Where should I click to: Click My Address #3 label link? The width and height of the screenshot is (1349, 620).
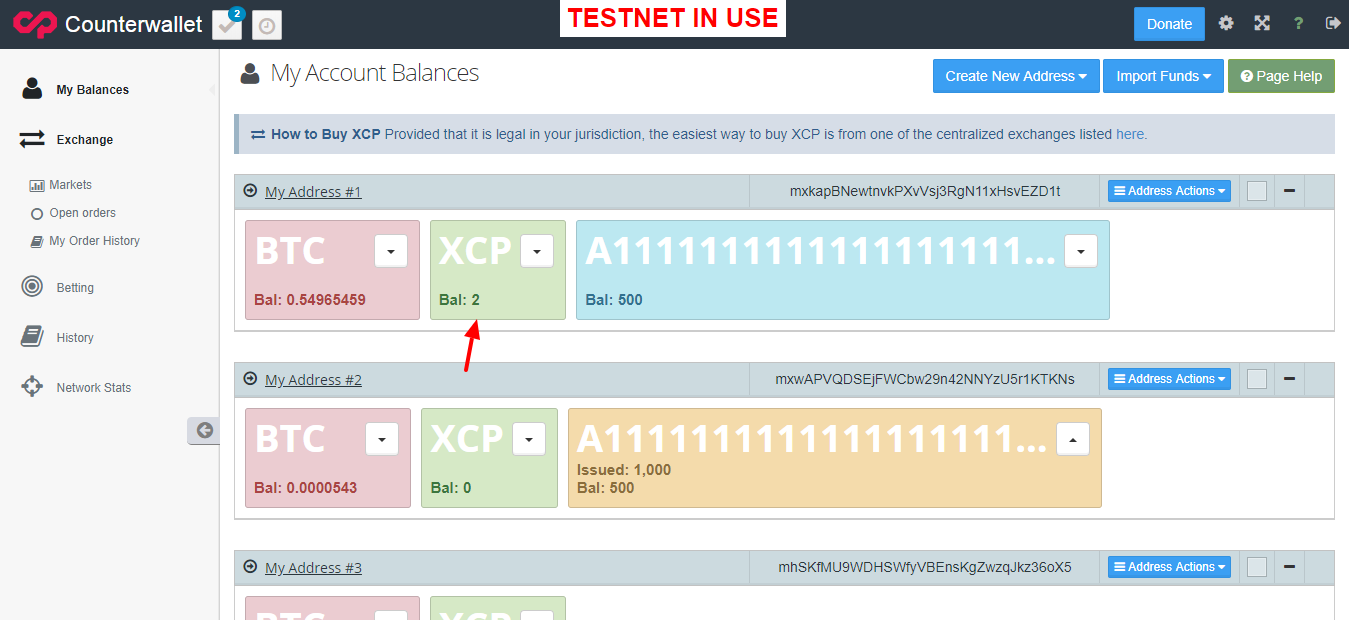(x=313, y=568)
